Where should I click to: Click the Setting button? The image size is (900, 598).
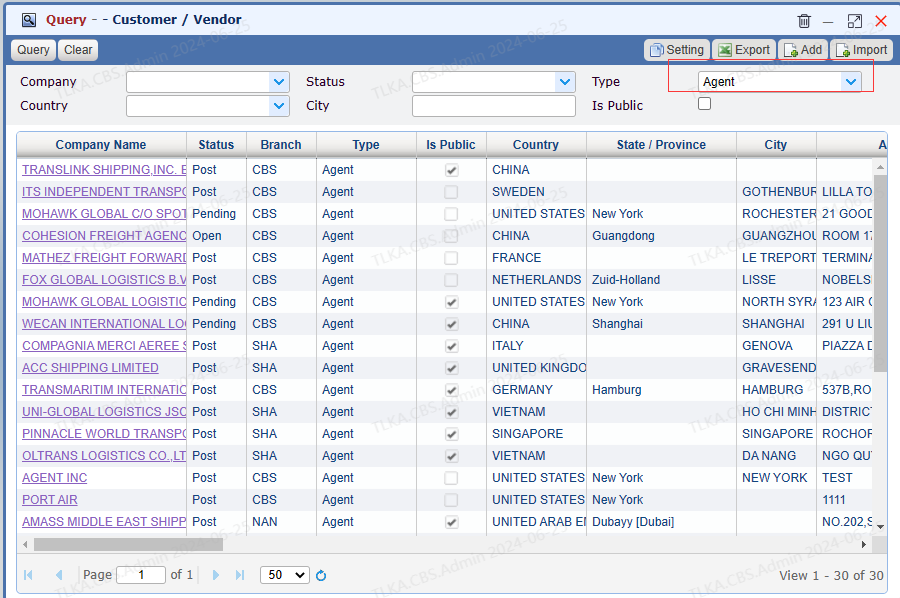coord(677,50)
